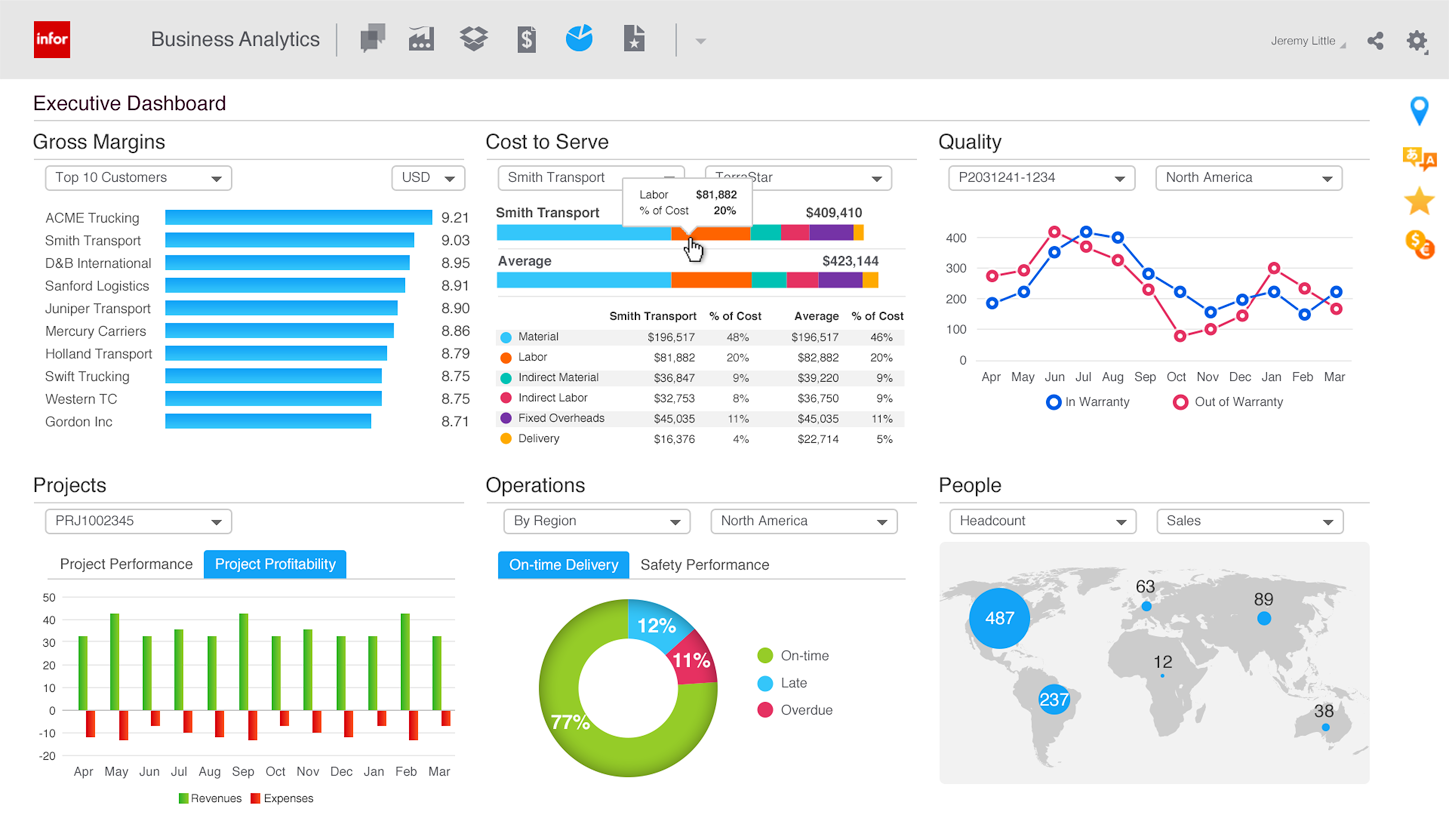Expand the North America dropdown under Quality
The height and width of the screenshot is (815, 1449).
pyautogui.click(x=1248, y=177)
